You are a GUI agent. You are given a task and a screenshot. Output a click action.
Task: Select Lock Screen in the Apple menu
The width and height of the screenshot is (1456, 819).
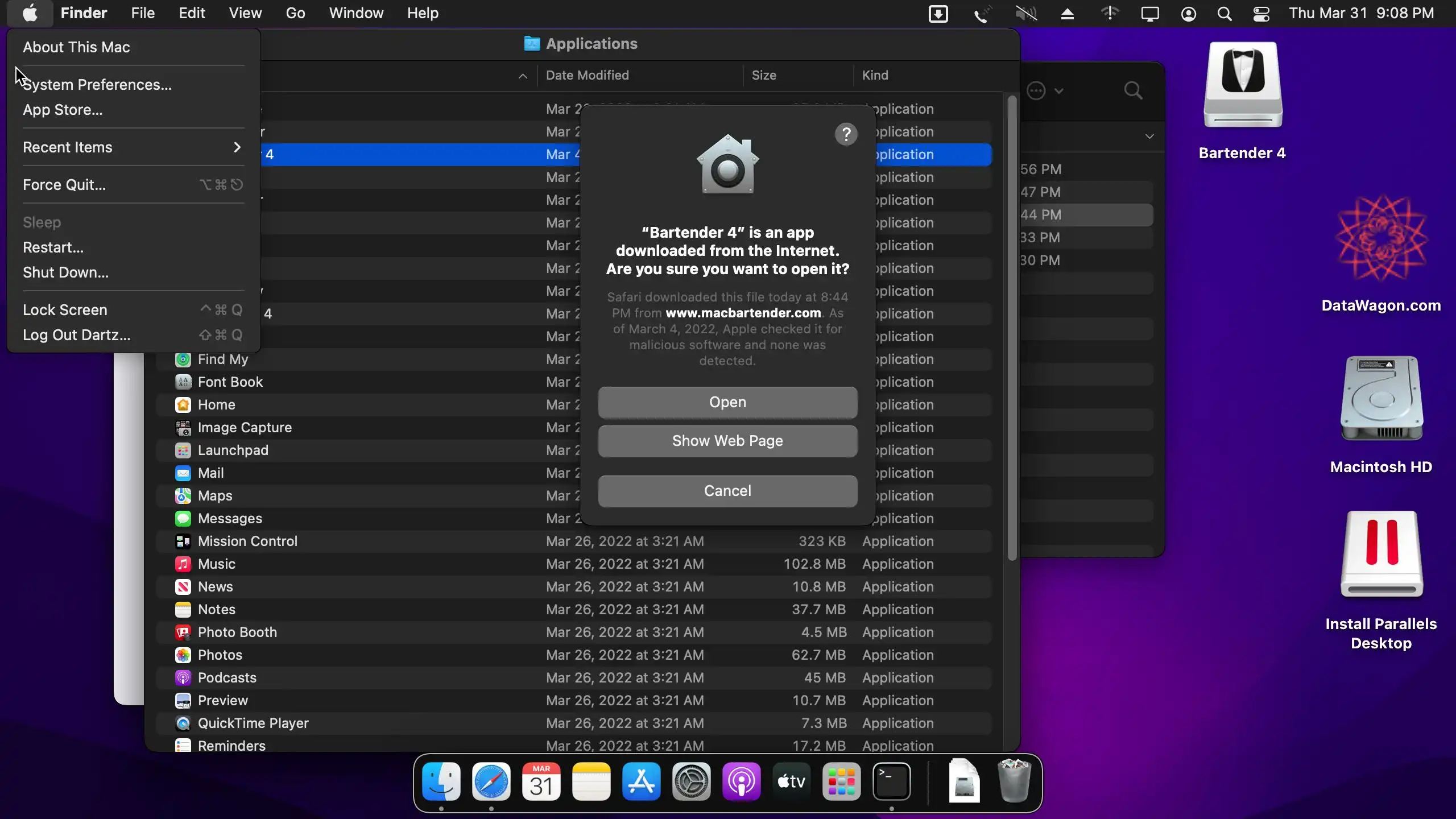[65, 310]
